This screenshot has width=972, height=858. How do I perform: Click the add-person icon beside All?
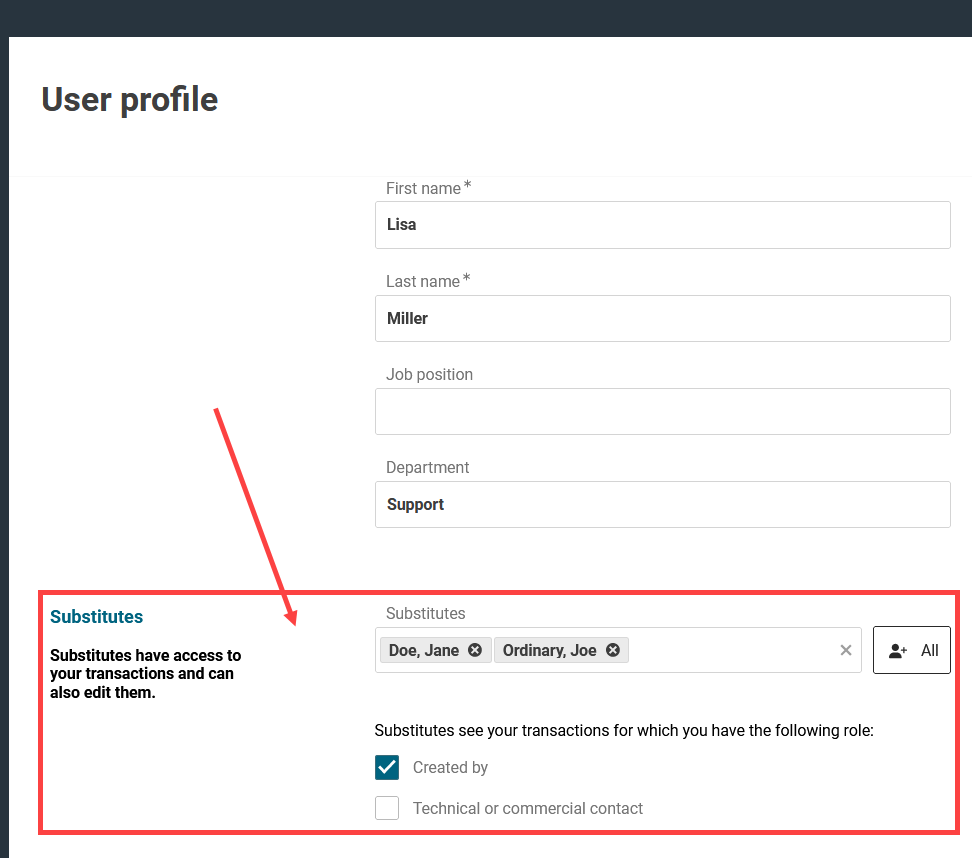[x=898, y=650]
